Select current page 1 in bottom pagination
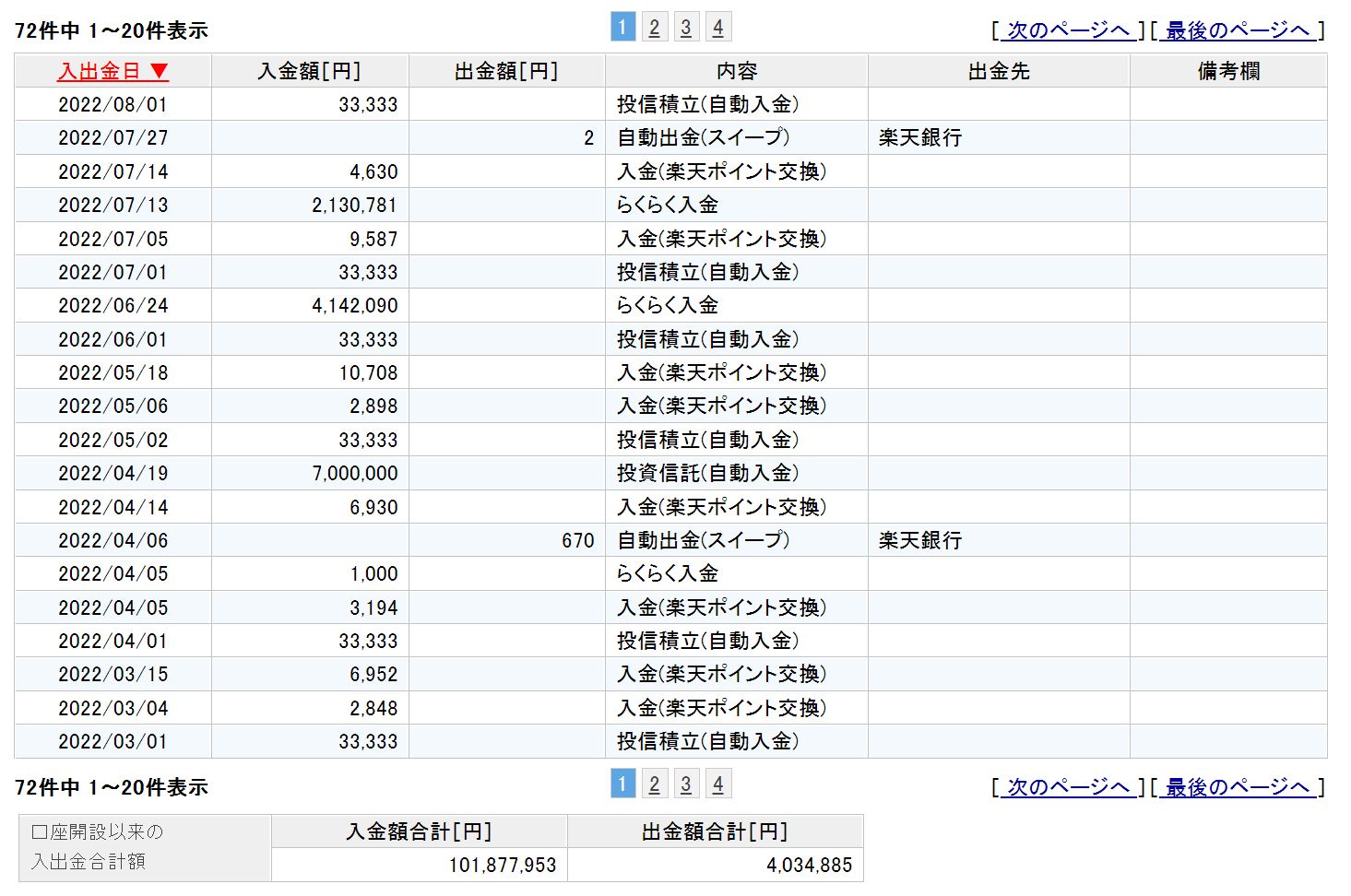The image size is (1351, 896). click(622, 784)
